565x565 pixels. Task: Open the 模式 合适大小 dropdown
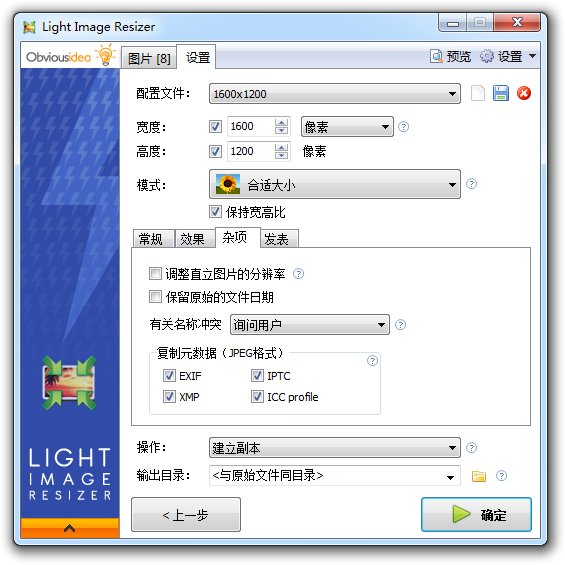click(x=335, y=184)
